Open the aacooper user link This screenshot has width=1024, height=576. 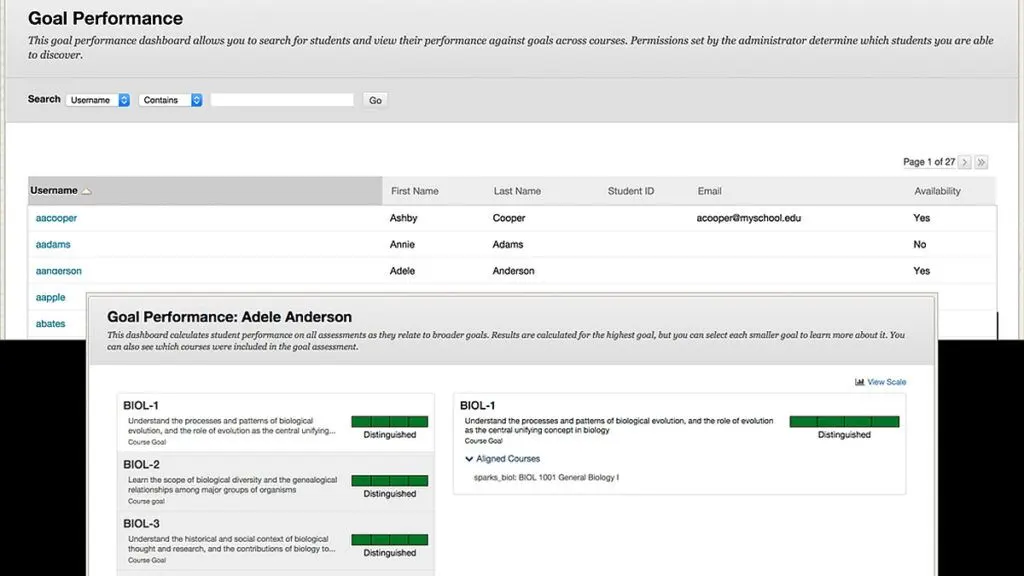click(x=56, y=218)
